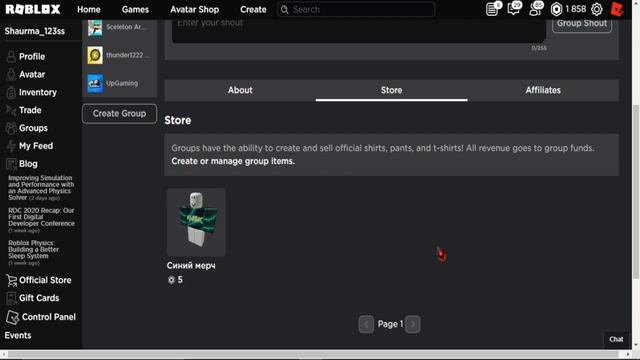Go to the previous store page arrow
Screen dimensions: 640x360
coord(366,324)
